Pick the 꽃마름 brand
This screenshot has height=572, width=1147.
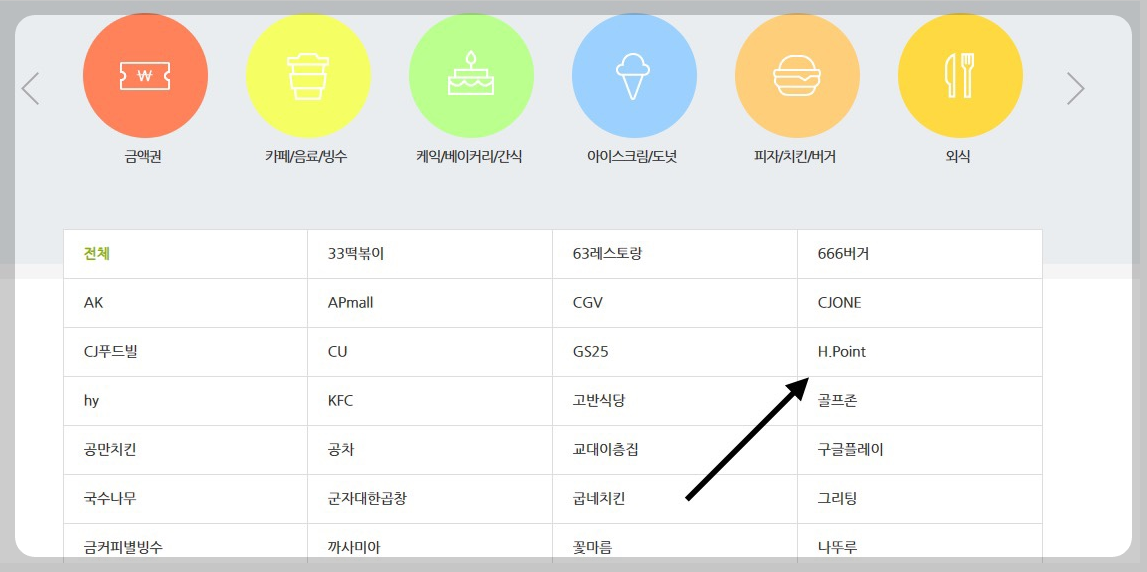coord(674,543)
